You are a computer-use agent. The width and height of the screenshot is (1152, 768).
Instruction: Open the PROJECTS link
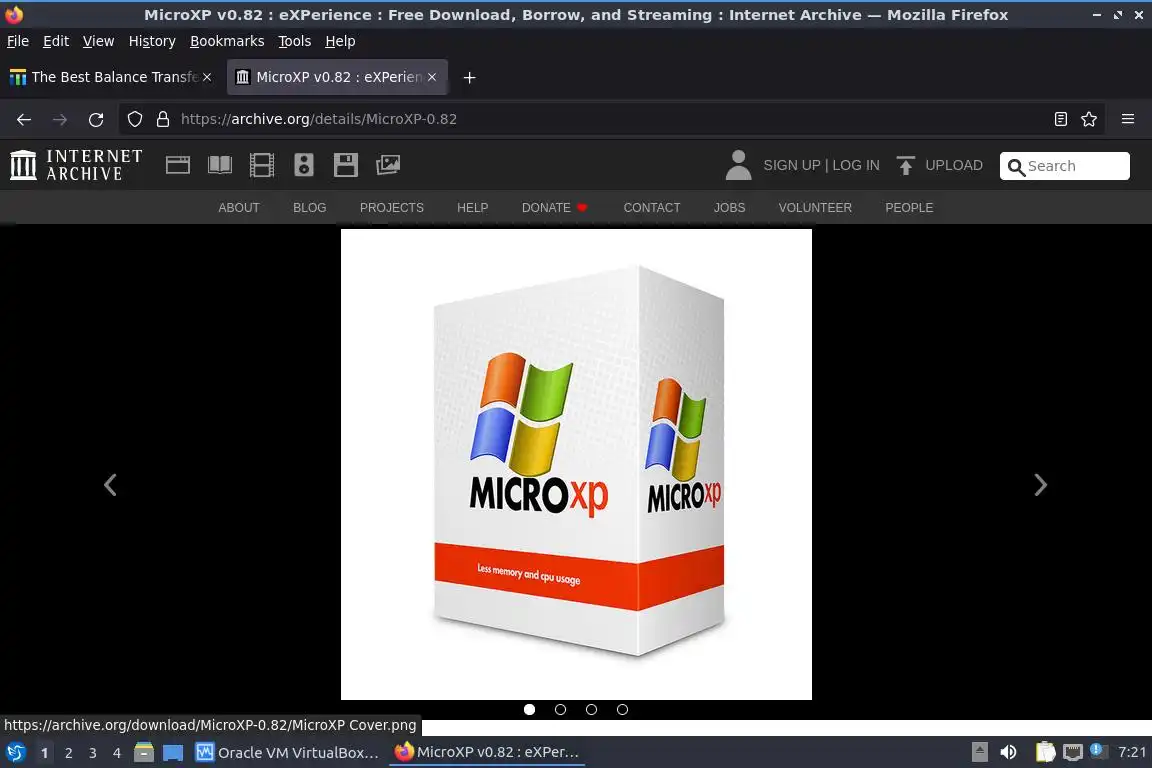(x=392, y=208)
